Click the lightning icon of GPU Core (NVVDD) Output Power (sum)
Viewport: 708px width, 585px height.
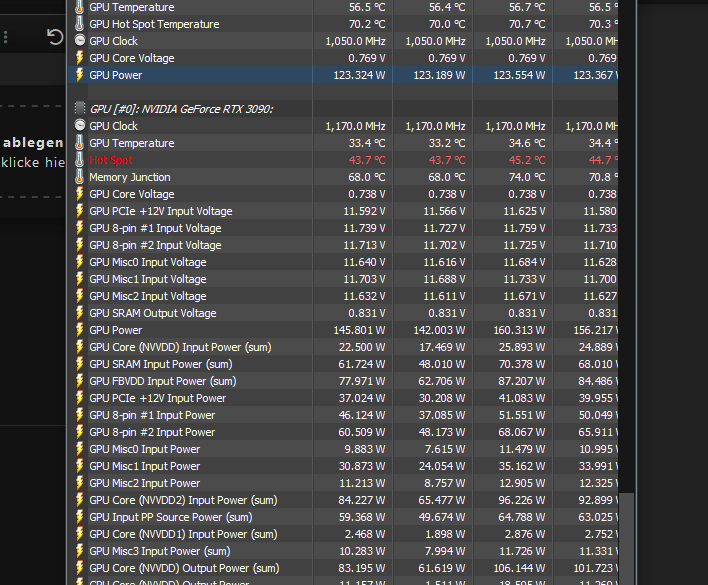(x=79, y=568)
